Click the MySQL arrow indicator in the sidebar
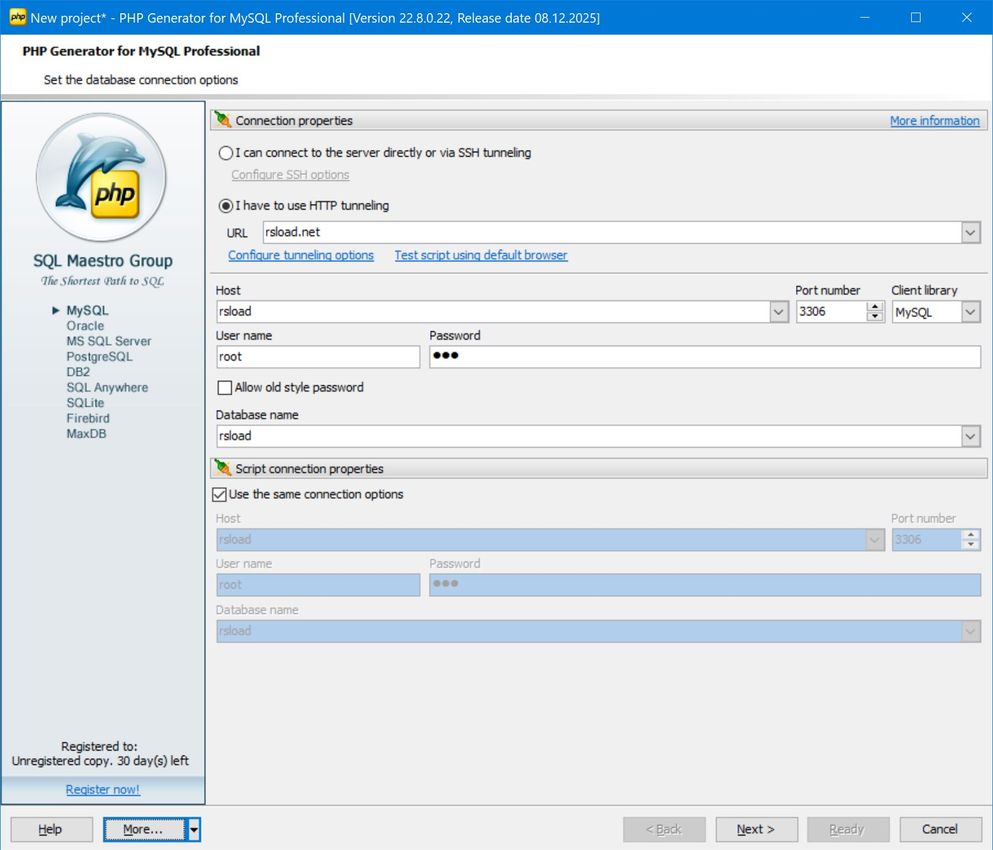 click(x=58, y=311)
